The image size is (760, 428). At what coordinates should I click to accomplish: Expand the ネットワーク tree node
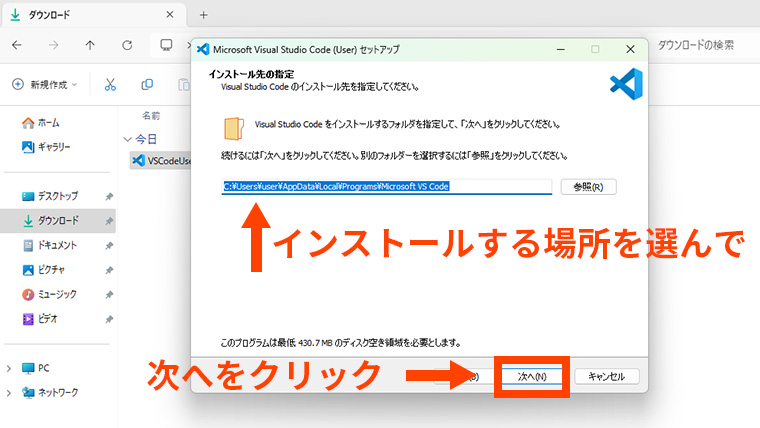click(9, 393)
